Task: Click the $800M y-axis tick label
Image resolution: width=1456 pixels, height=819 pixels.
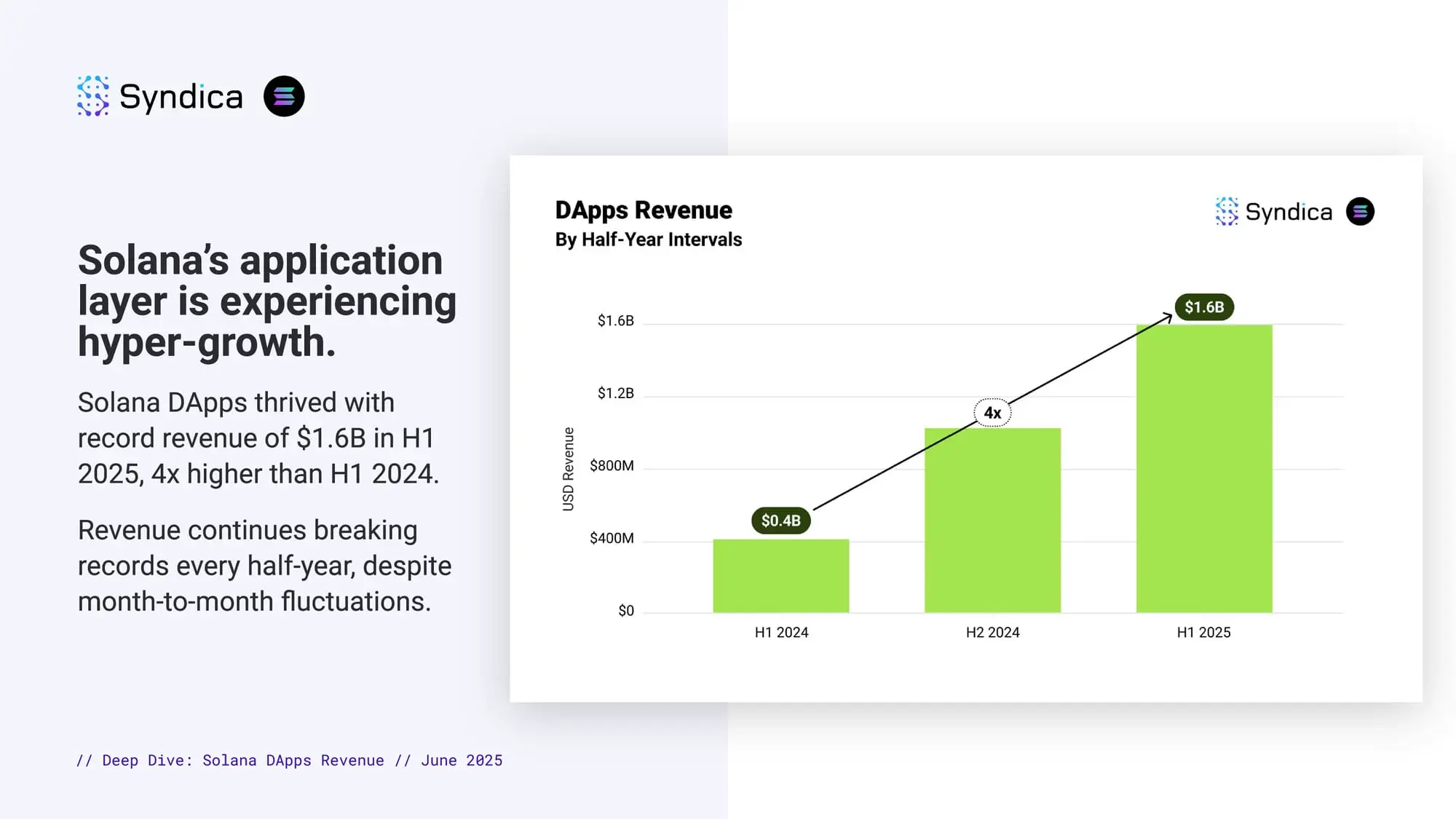Action: (612, 466)
